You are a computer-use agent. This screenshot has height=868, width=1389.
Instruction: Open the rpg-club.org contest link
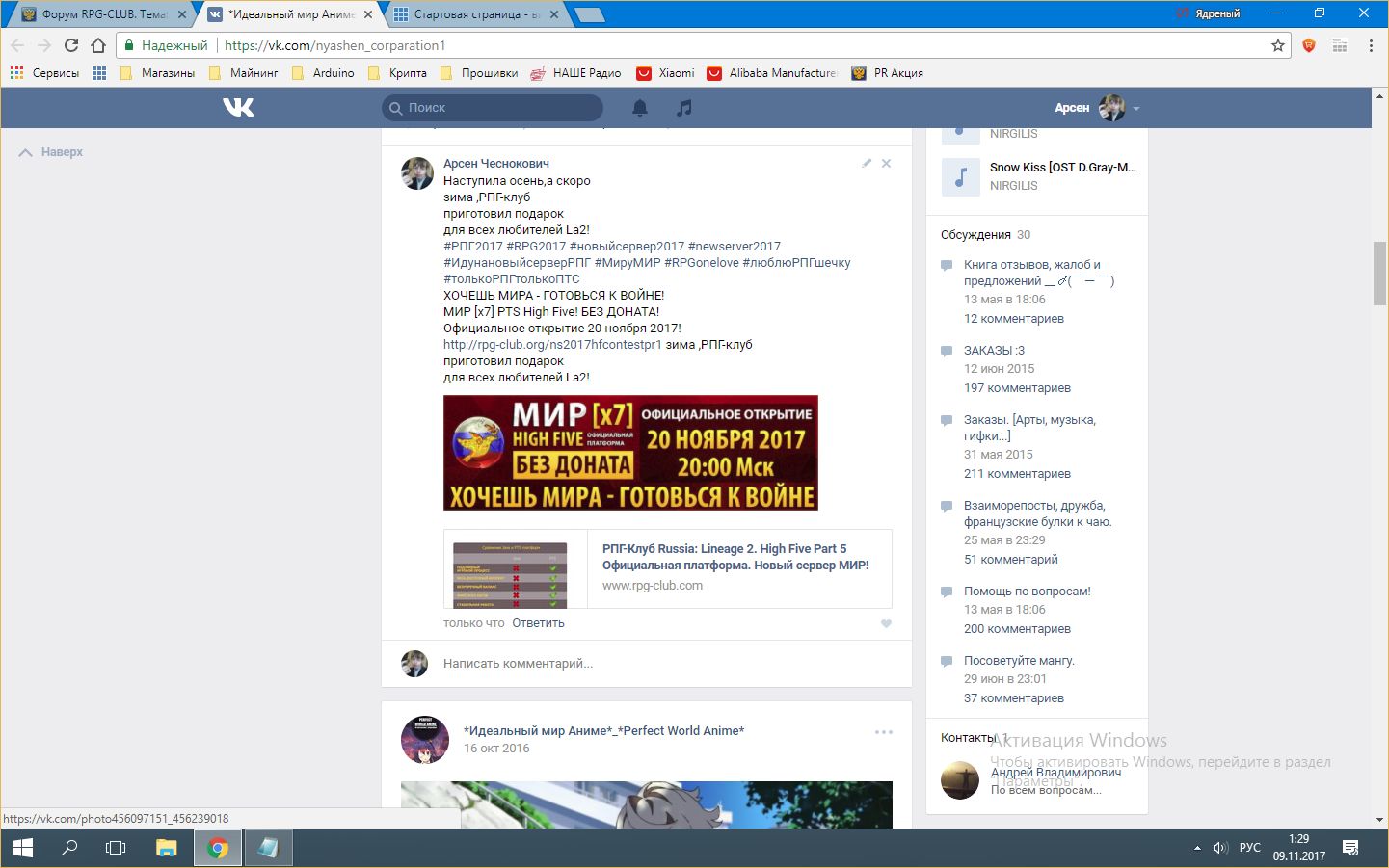[x=552, y=345]
